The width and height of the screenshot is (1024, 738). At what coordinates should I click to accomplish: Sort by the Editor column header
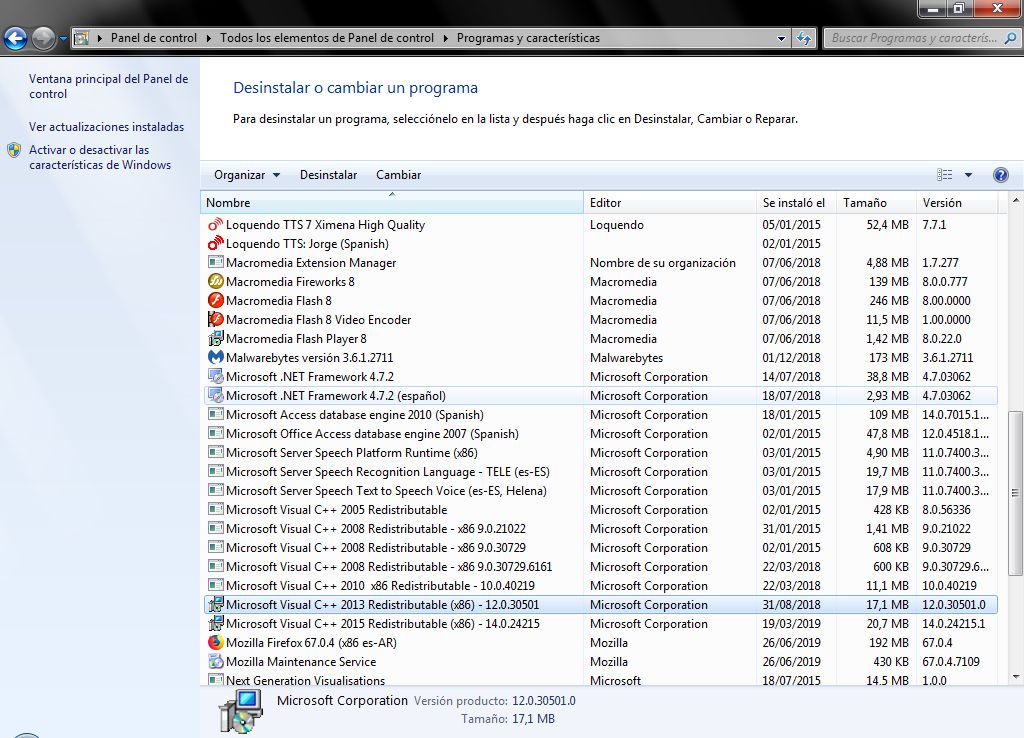[x=669, y=202]
